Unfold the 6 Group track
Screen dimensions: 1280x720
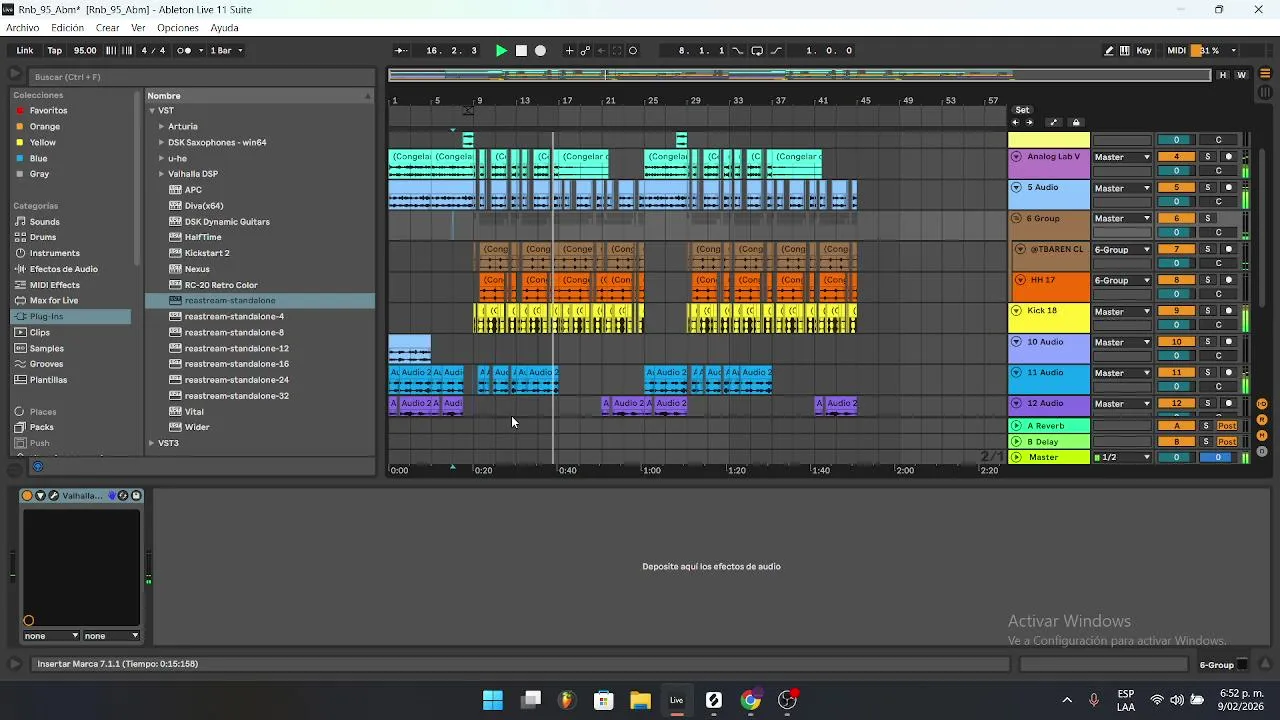coord(1017,218)
